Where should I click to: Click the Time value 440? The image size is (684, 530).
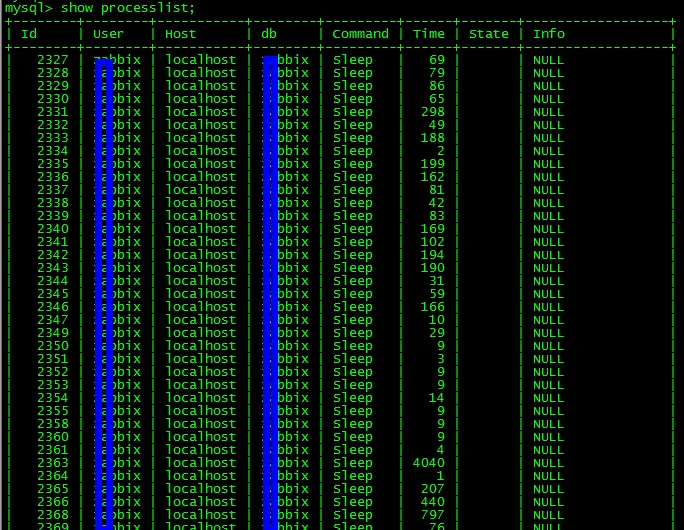(433, 502)
